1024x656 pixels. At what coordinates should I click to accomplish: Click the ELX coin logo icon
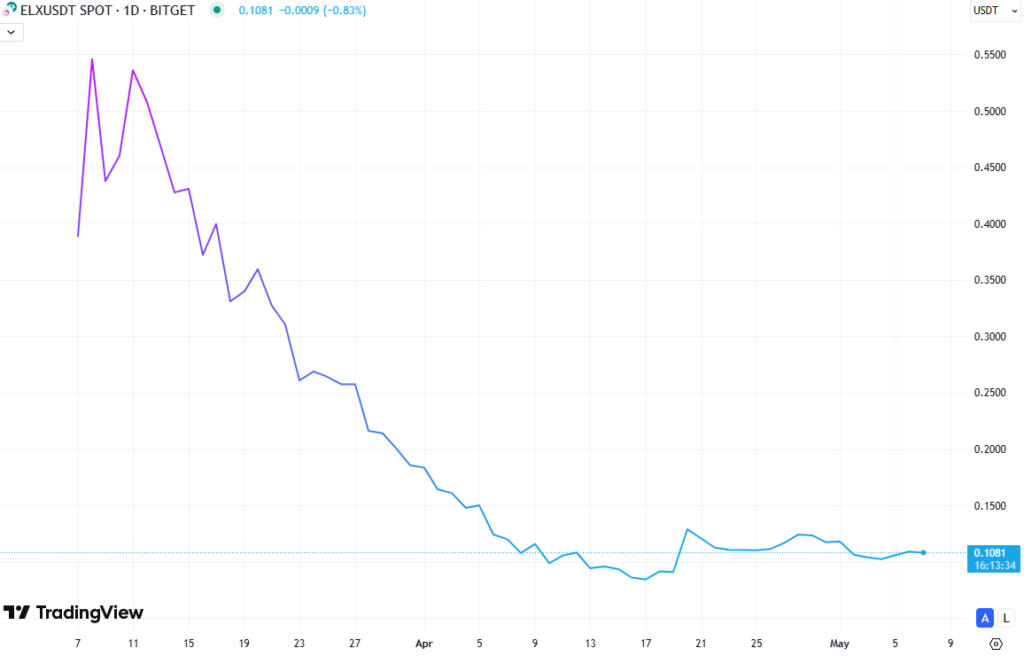(9, 10)
